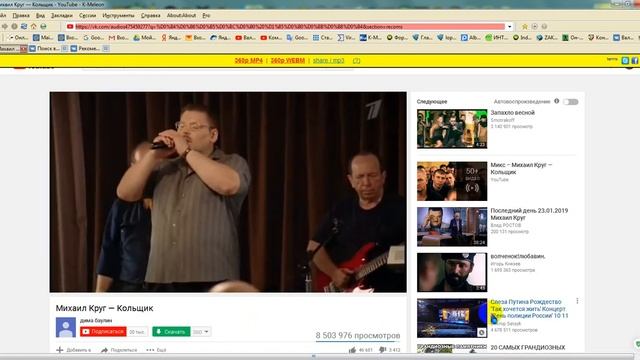Image resolution: width=640 pixels, height=360 pixels.
Task: Switch to the 'Рекоме...' tab
Action: tap(85, 48)
